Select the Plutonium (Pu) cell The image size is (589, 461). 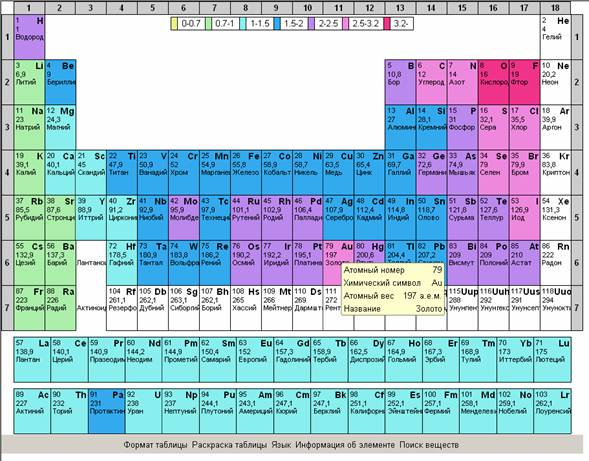pos(218,411)
